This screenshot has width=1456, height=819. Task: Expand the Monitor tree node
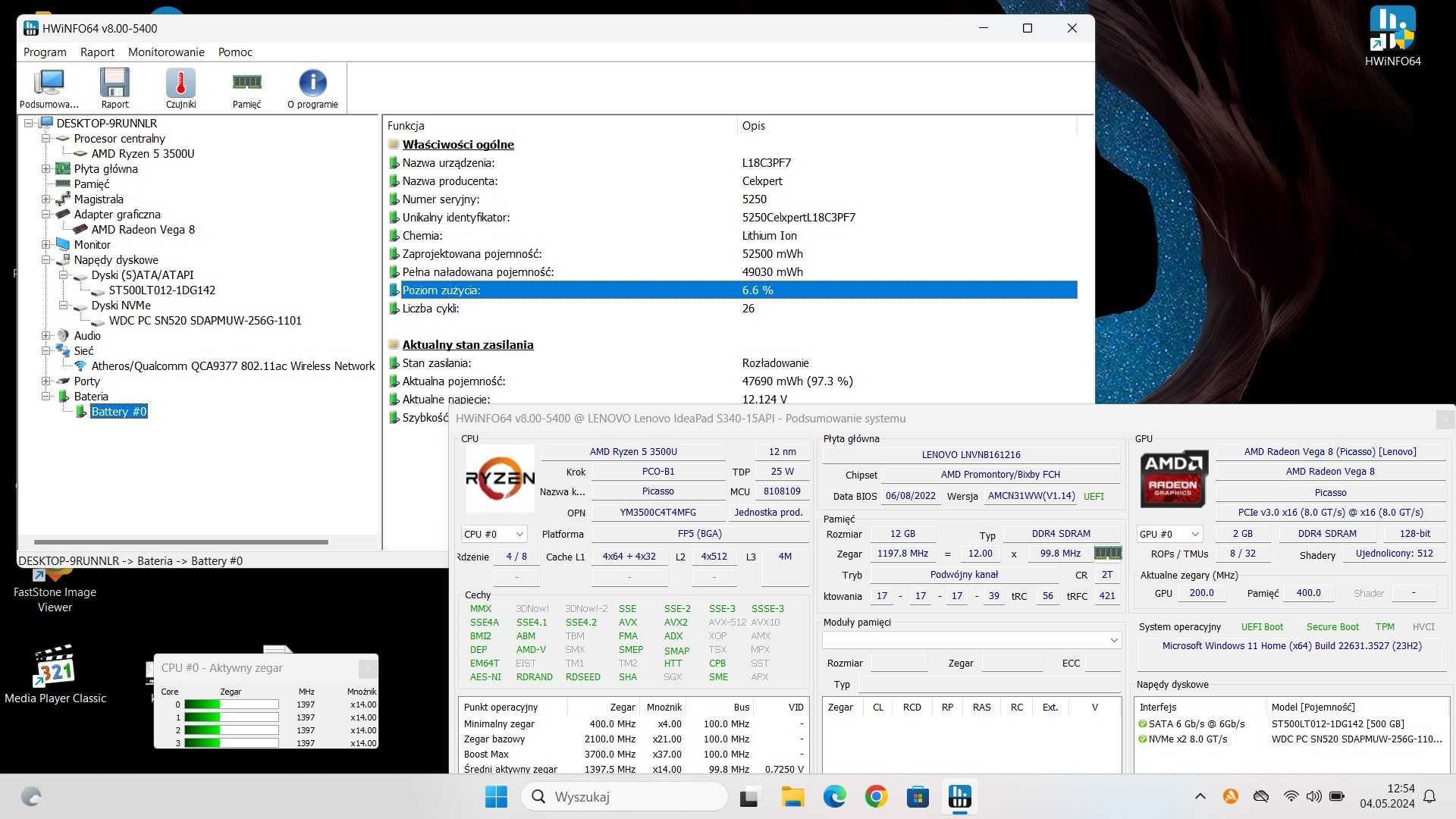[x=46, y=244]
